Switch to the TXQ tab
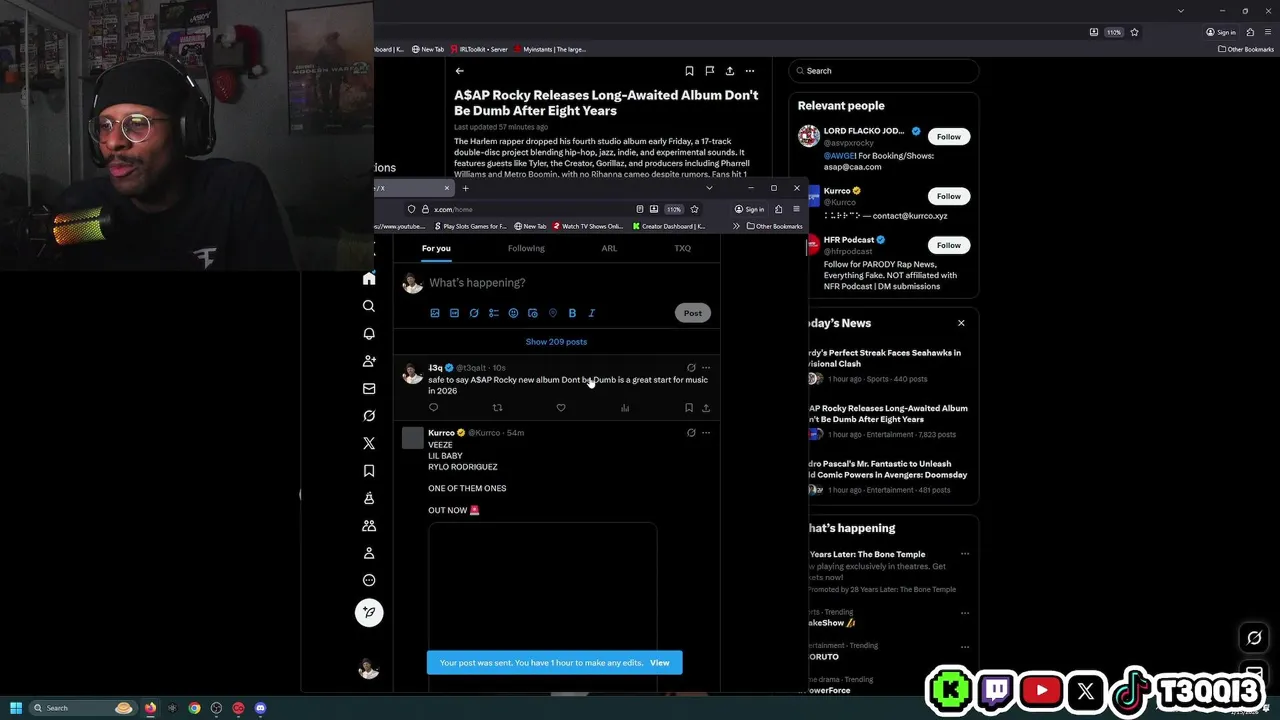Image resolution: width=1280 pixels, height=720 pixels. pyautogui.click(x=682, y=248)
